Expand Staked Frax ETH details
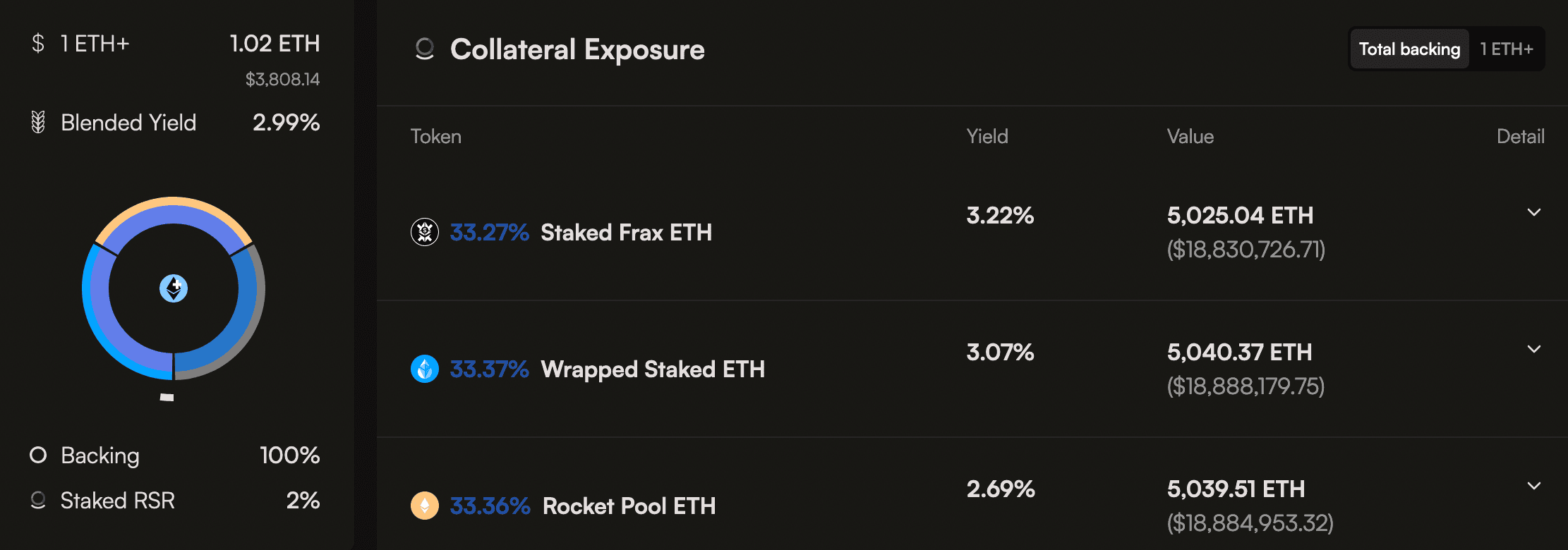Viewport: 1568px width, 550px height. (x=1533, y=212)
